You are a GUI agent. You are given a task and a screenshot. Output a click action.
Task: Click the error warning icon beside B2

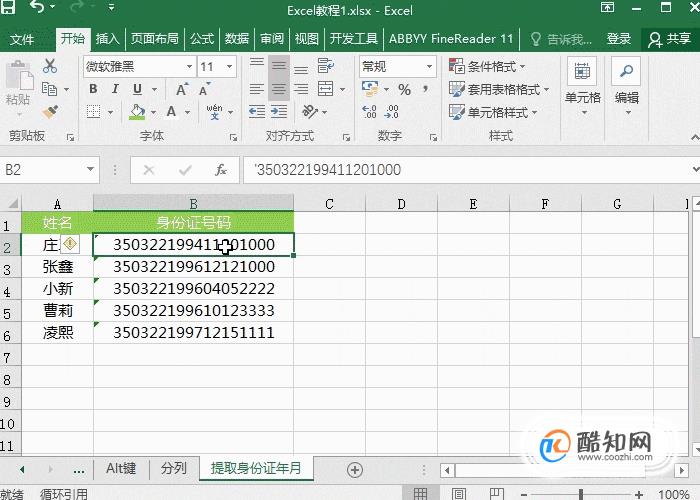point(70,244)
